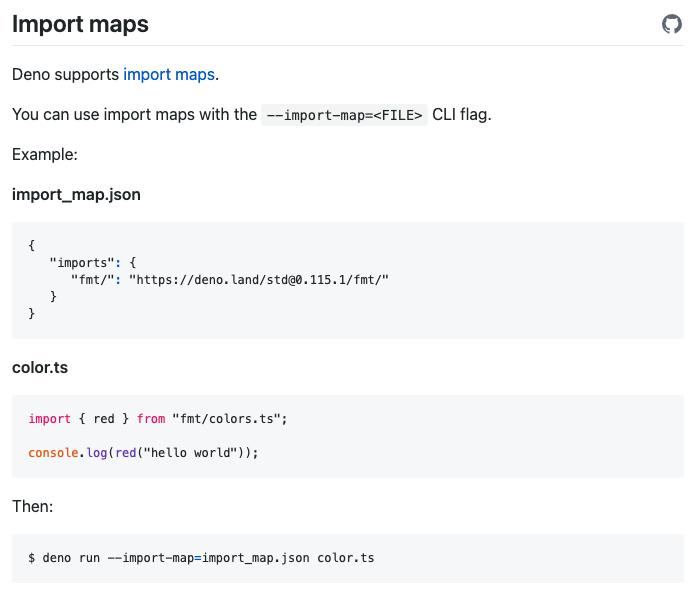Image resolution: width=698 pixels, height=594 pixels.
Task: Click "--import-map=import_map.json" argument in the command
Action: click(x=208, y=558)
